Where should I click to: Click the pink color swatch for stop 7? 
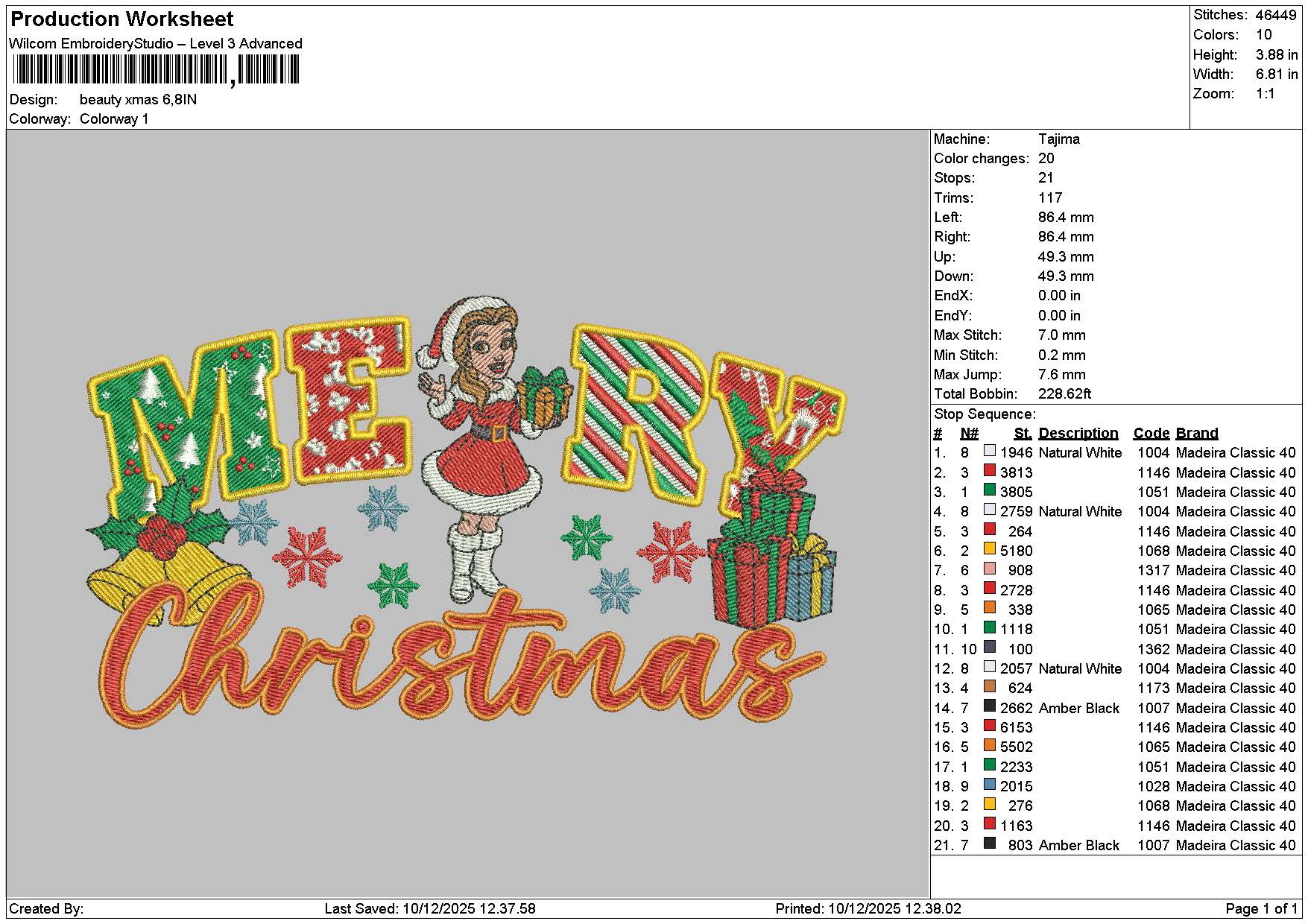(x=990, y=569)
